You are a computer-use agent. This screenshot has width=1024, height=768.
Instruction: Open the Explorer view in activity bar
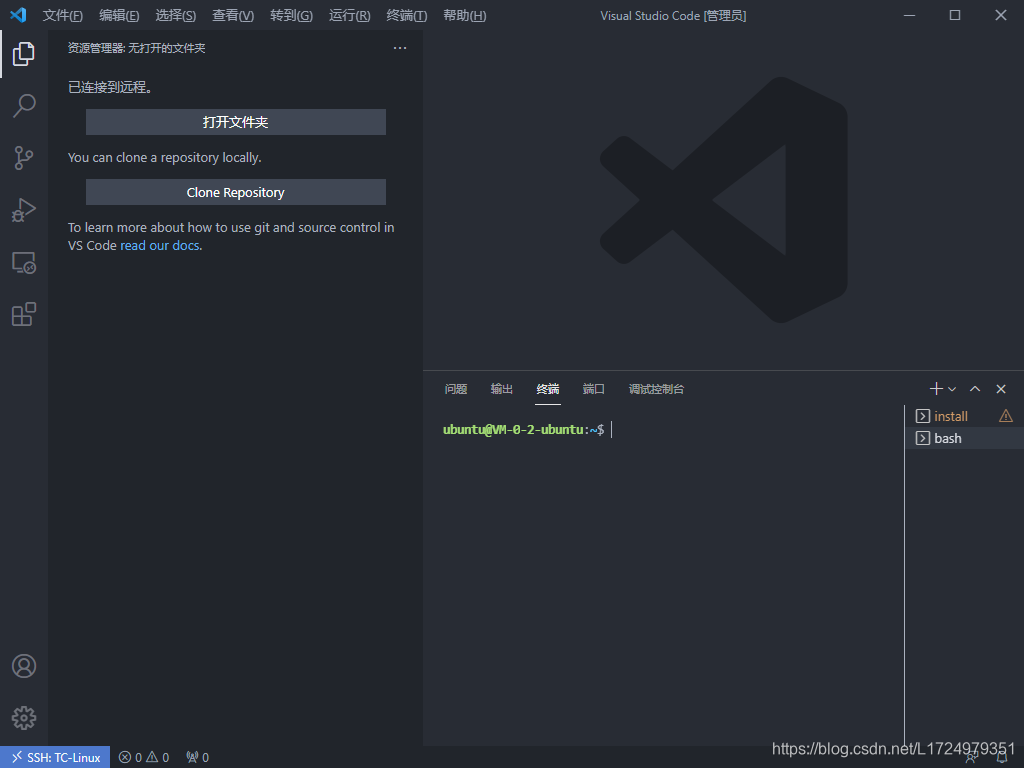24,54
